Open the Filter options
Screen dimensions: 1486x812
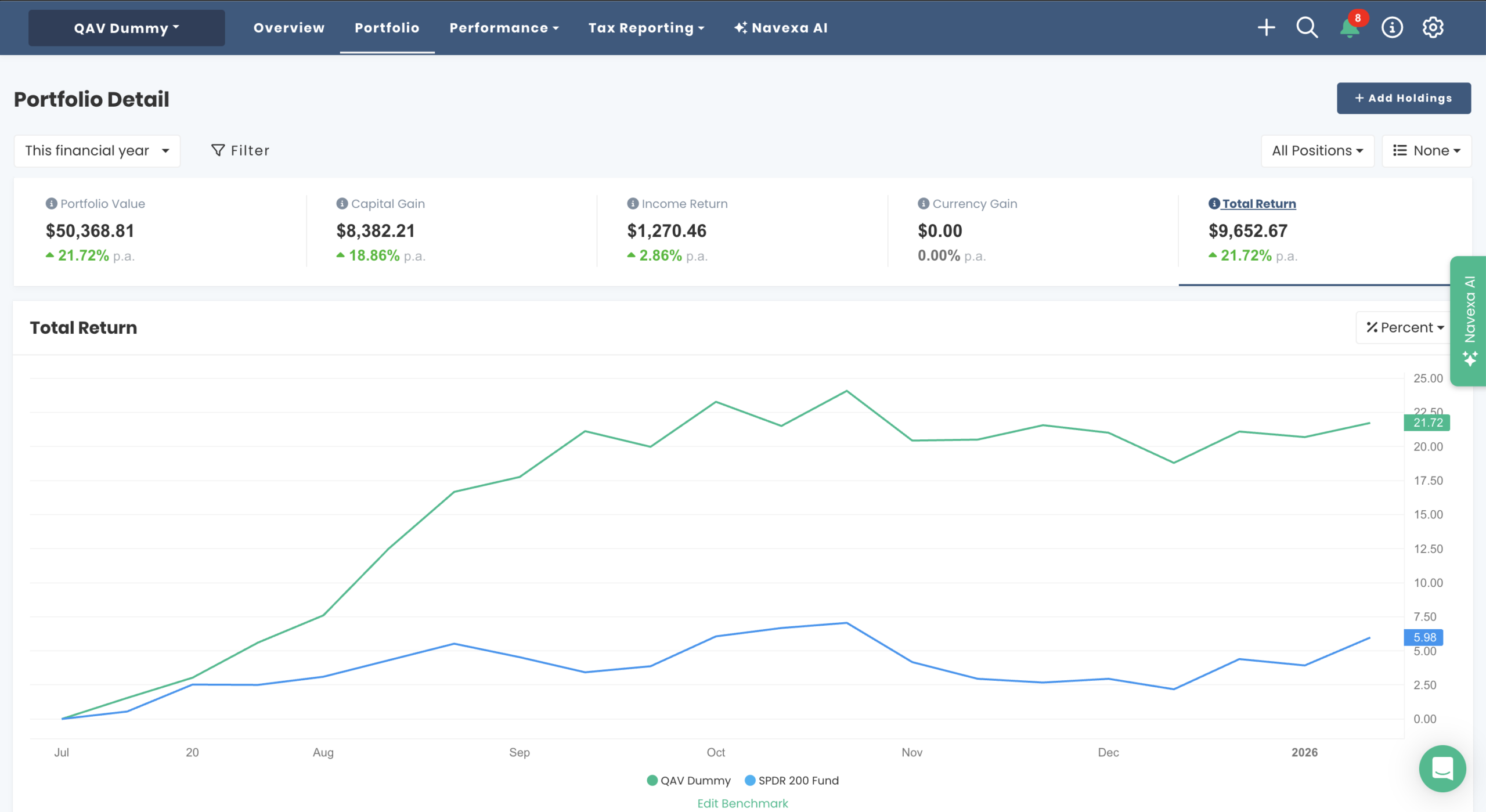(240, 150)
